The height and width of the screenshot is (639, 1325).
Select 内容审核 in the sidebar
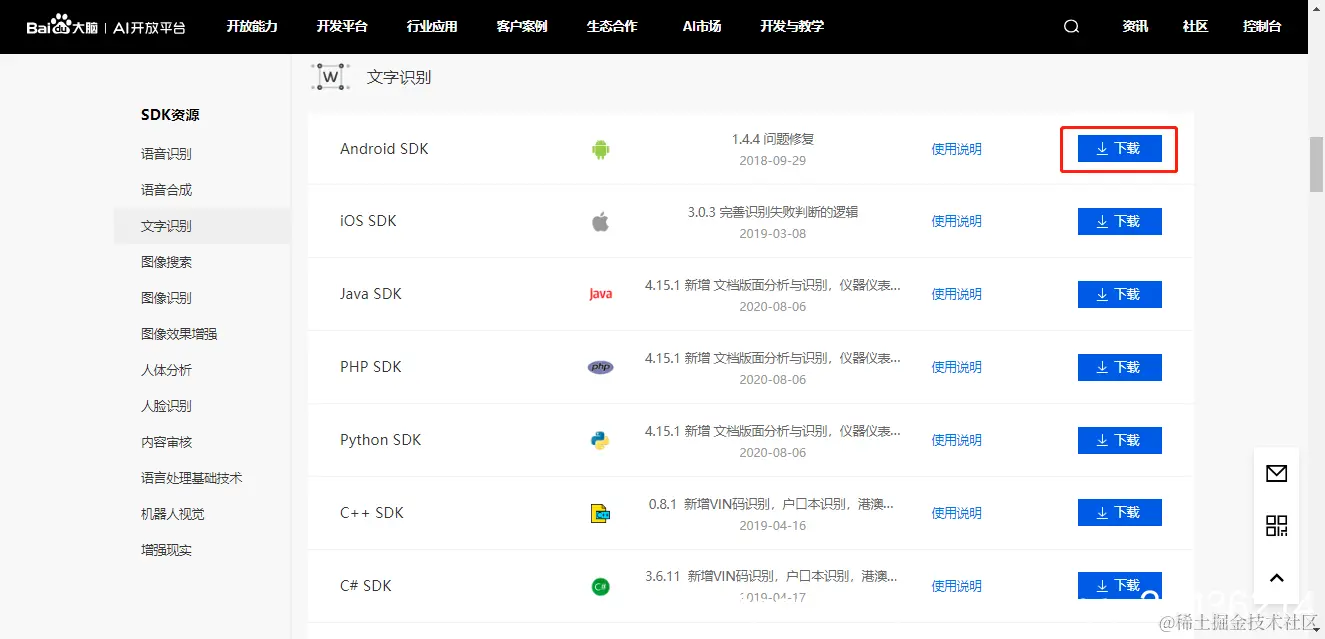(x=166, y=442)
